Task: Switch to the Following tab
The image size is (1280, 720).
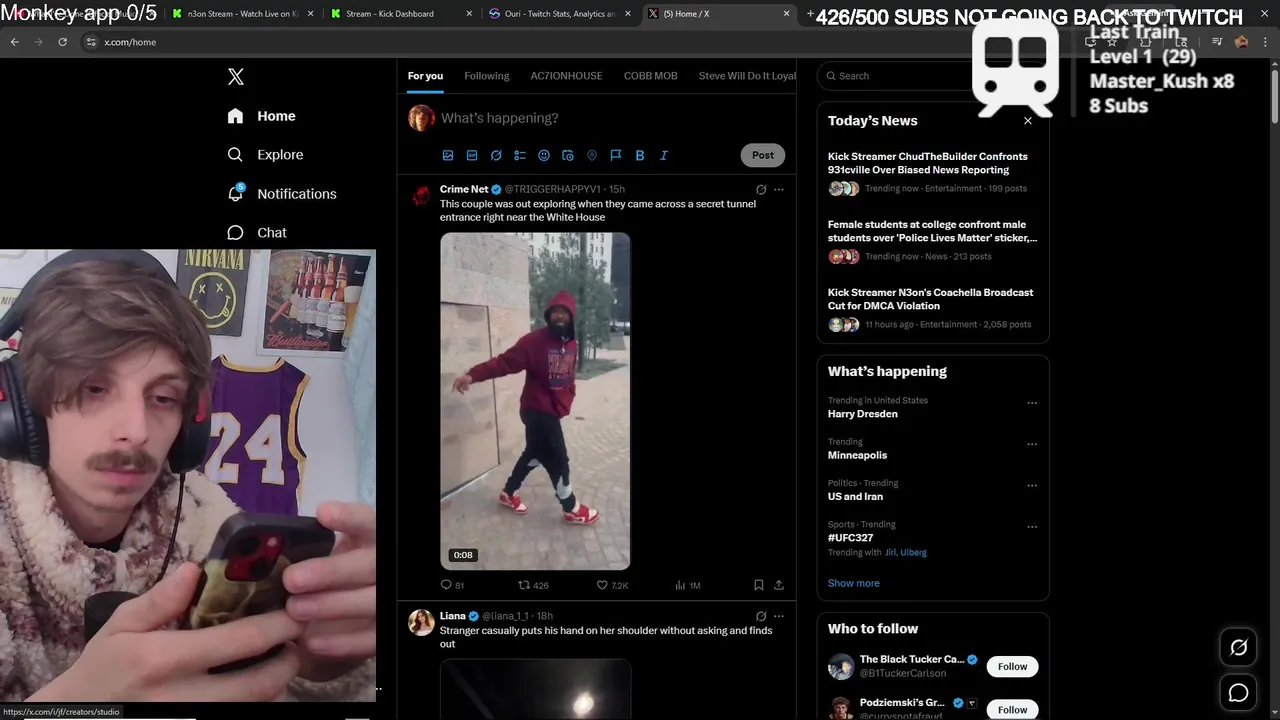Action: click(487, 76)
